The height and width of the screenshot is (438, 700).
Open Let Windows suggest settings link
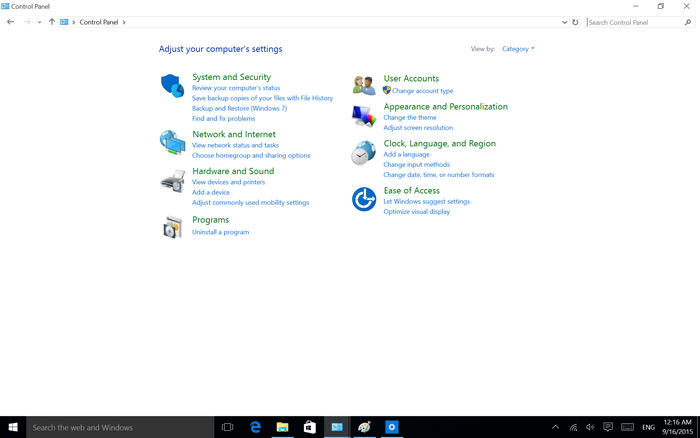coord(426,202)
